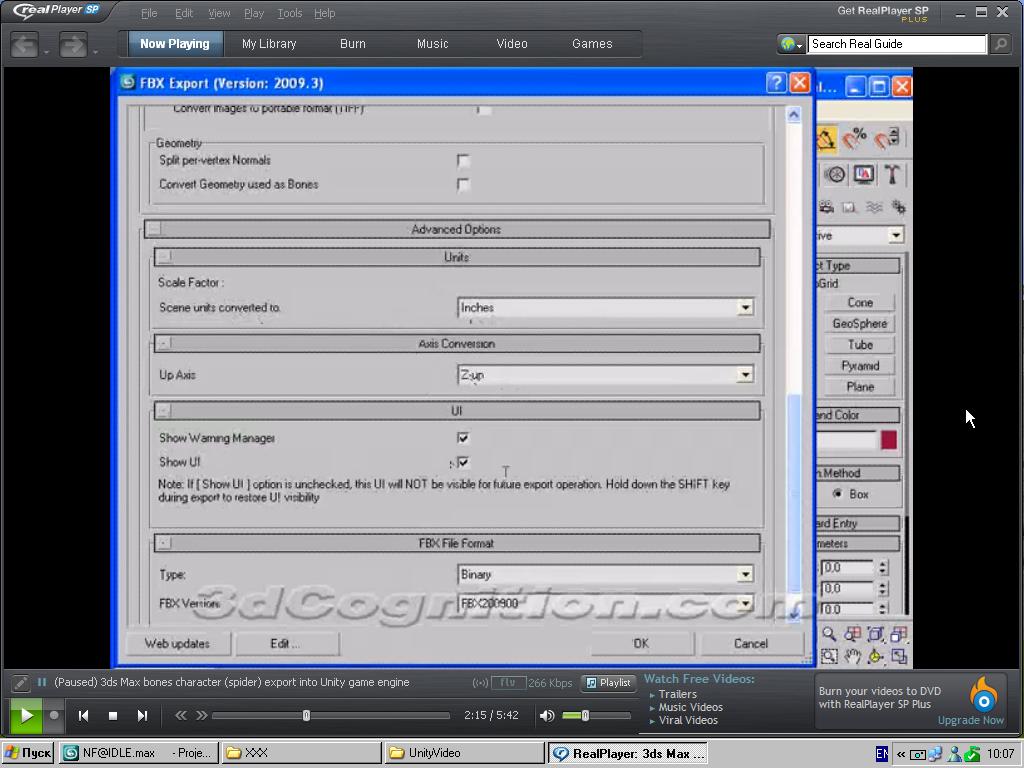The height and width of the screenshot is (768, 1024).
Task: Click the FBX Export help question-mark button
Action: pos(776,83)
